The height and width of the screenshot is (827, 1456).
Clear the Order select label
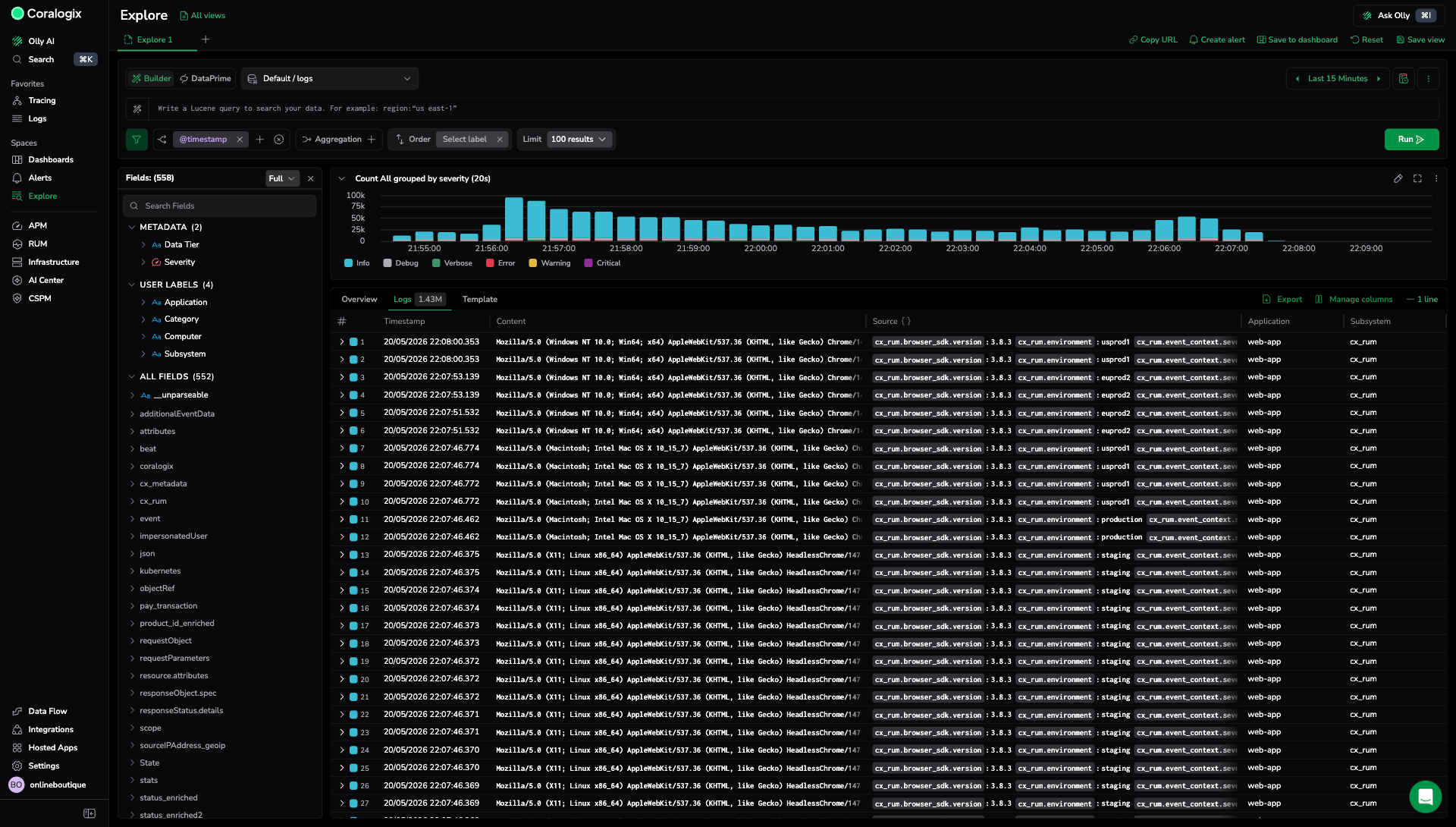coord(500,139)
